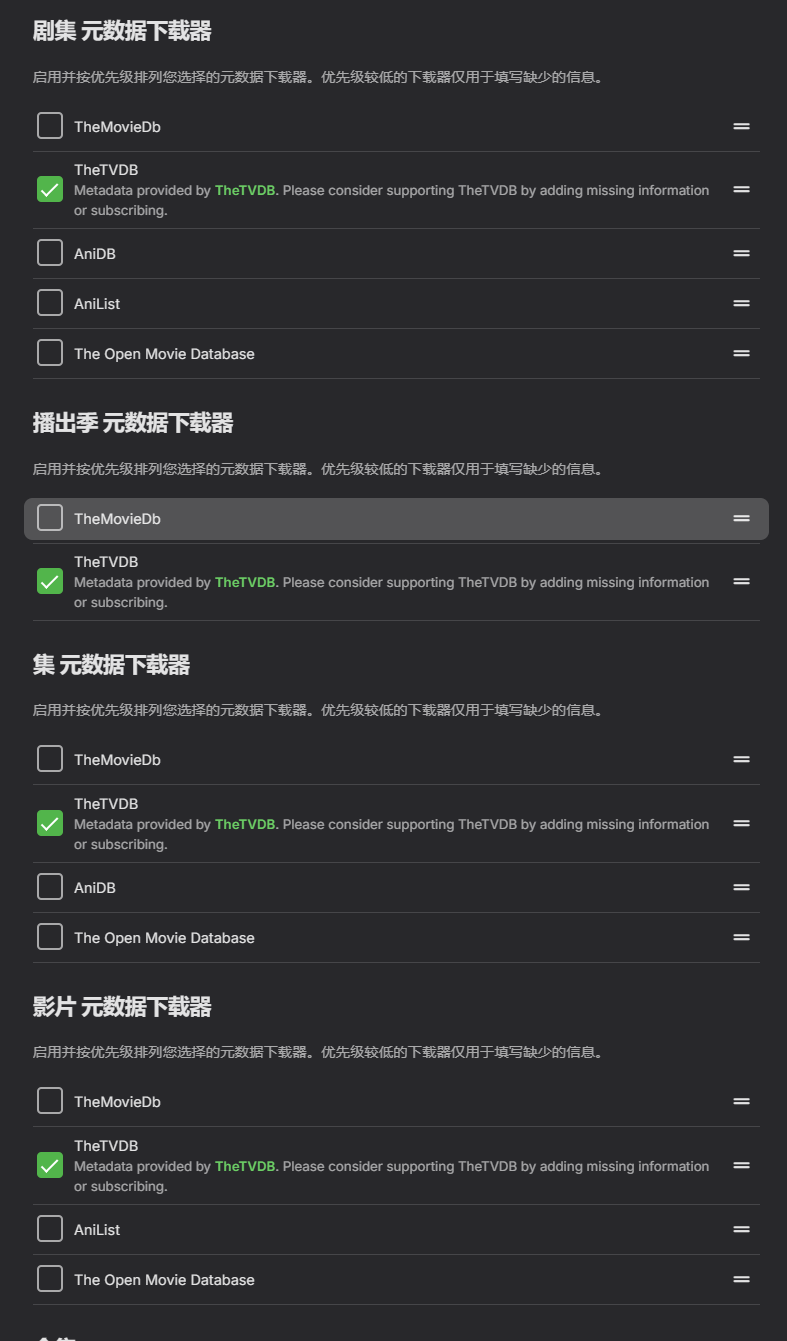Click drag handle for AniDB in 集 section
The width and height of the screenshot is (787, 1341).
(x=741, y=887)
